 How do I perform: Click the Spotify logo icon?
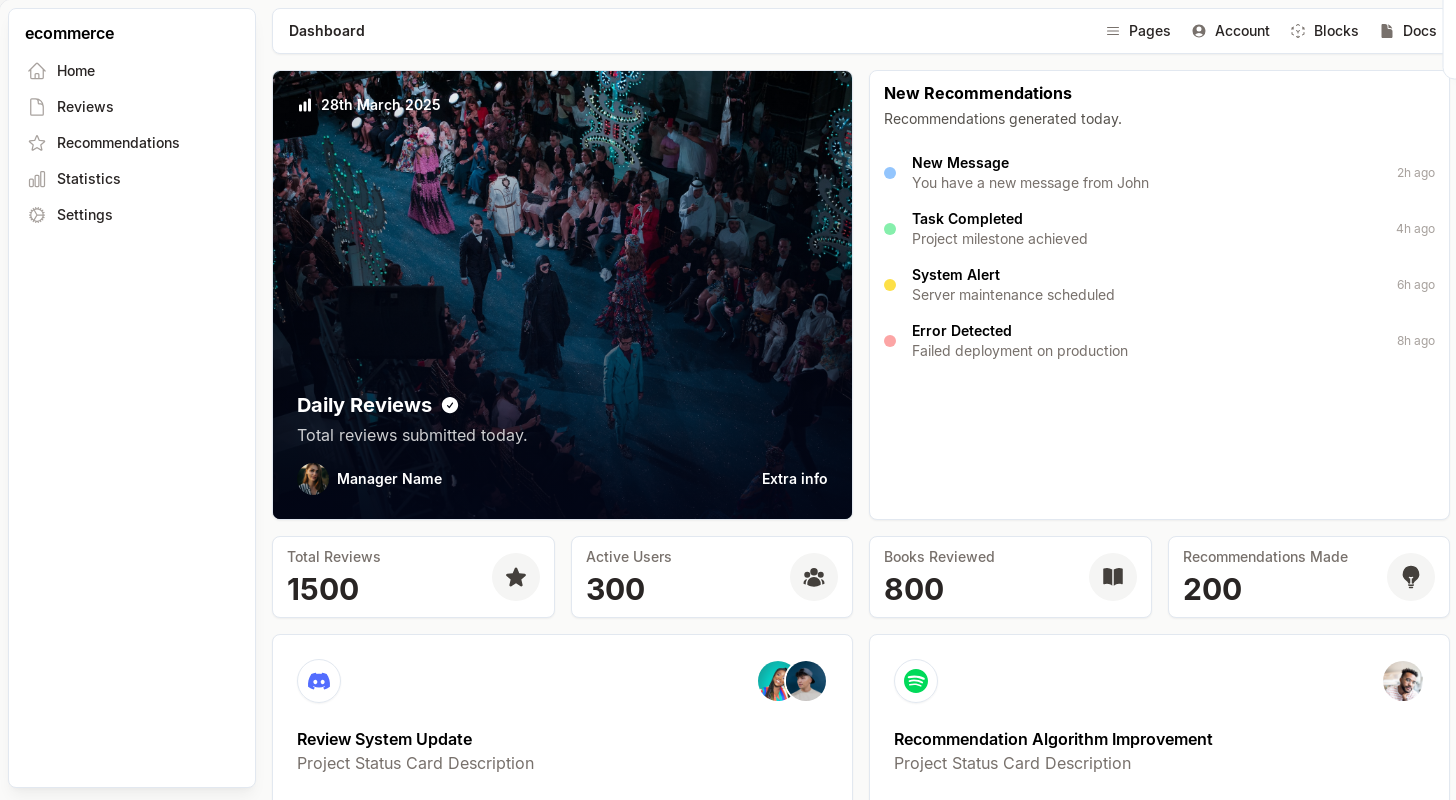[915, 681]
